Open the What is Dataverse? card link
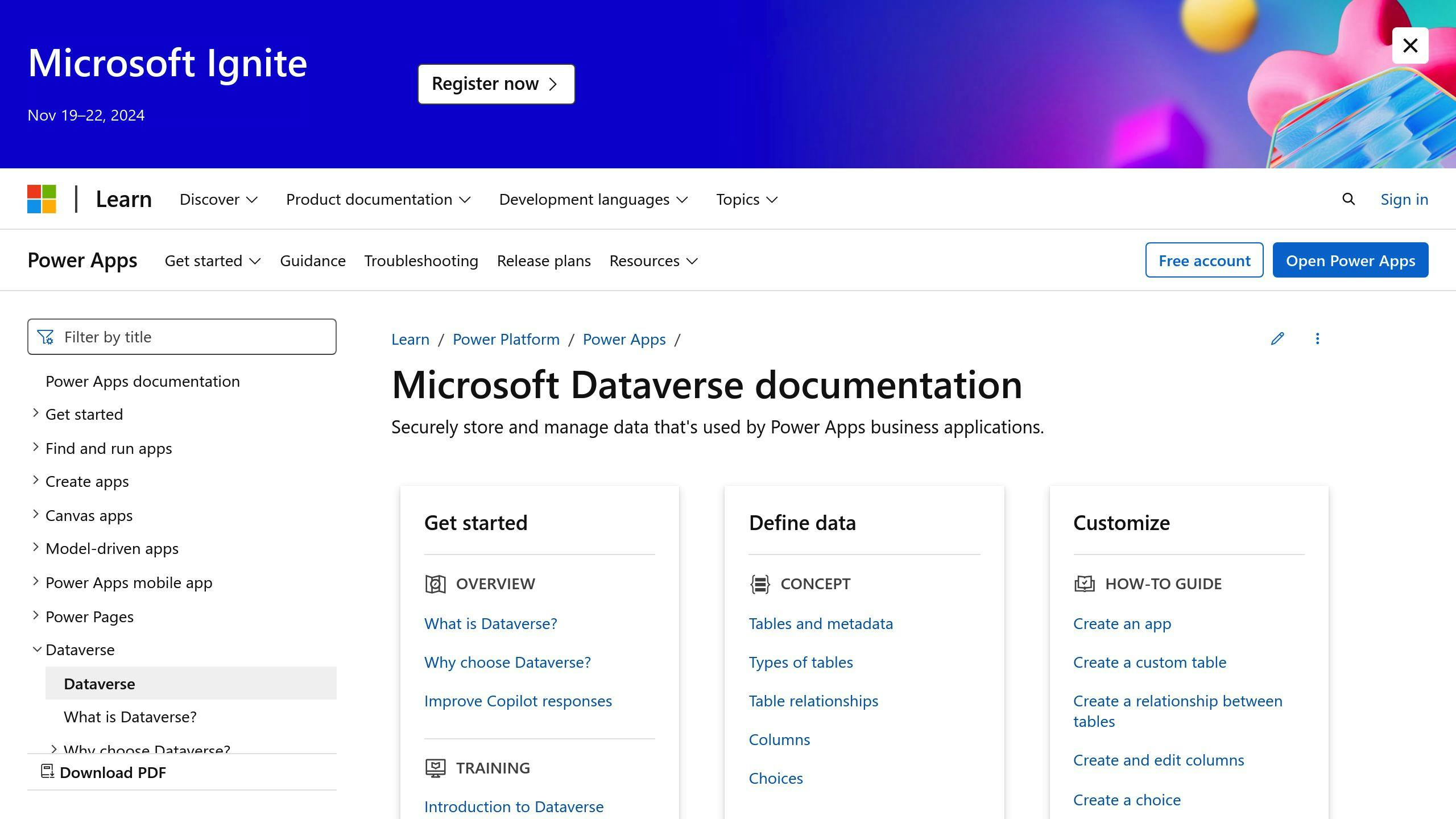 [490, 624]
